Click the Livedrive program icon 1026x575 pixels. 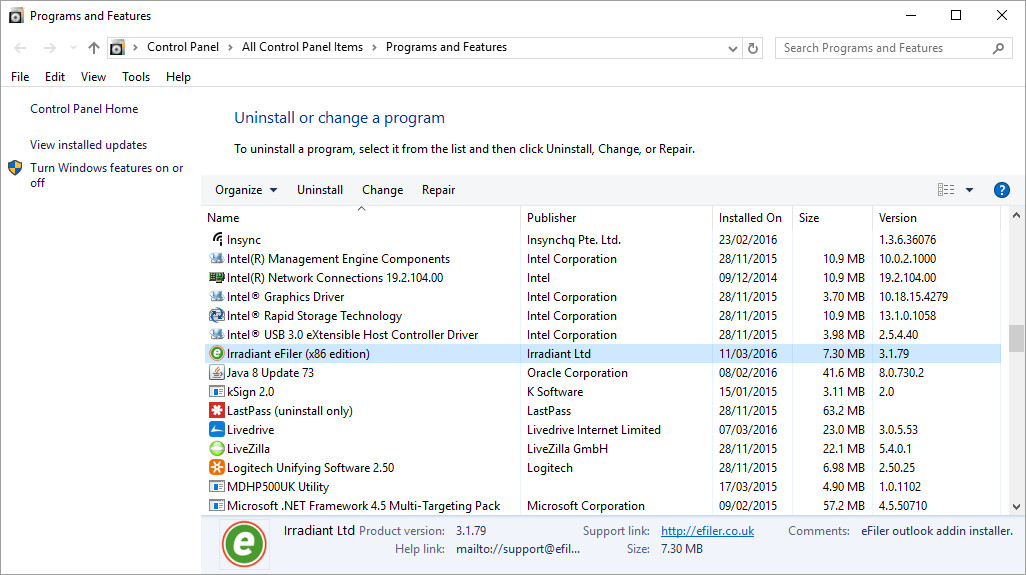217,429
